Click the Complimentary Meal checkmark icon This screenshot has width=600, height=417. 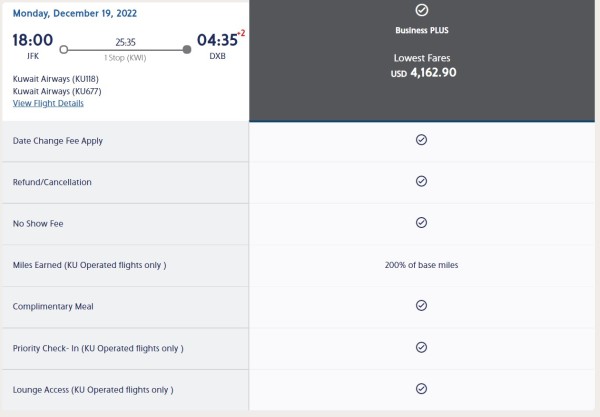(x=421, y=305)
